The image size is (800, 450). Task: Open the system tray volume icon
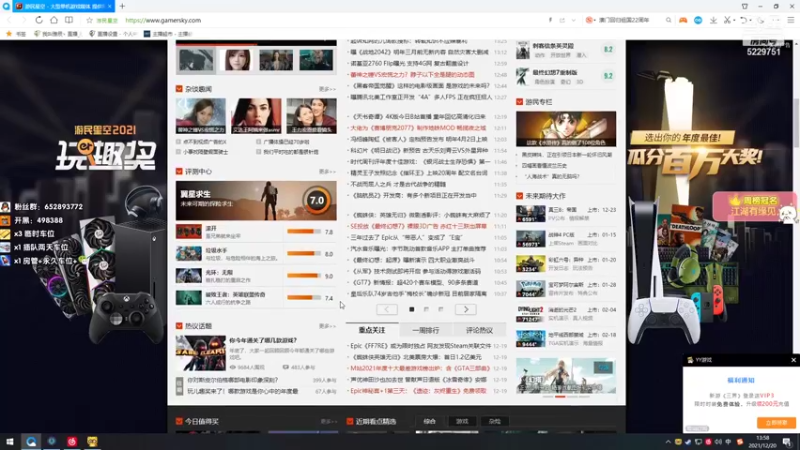(718, 442)
